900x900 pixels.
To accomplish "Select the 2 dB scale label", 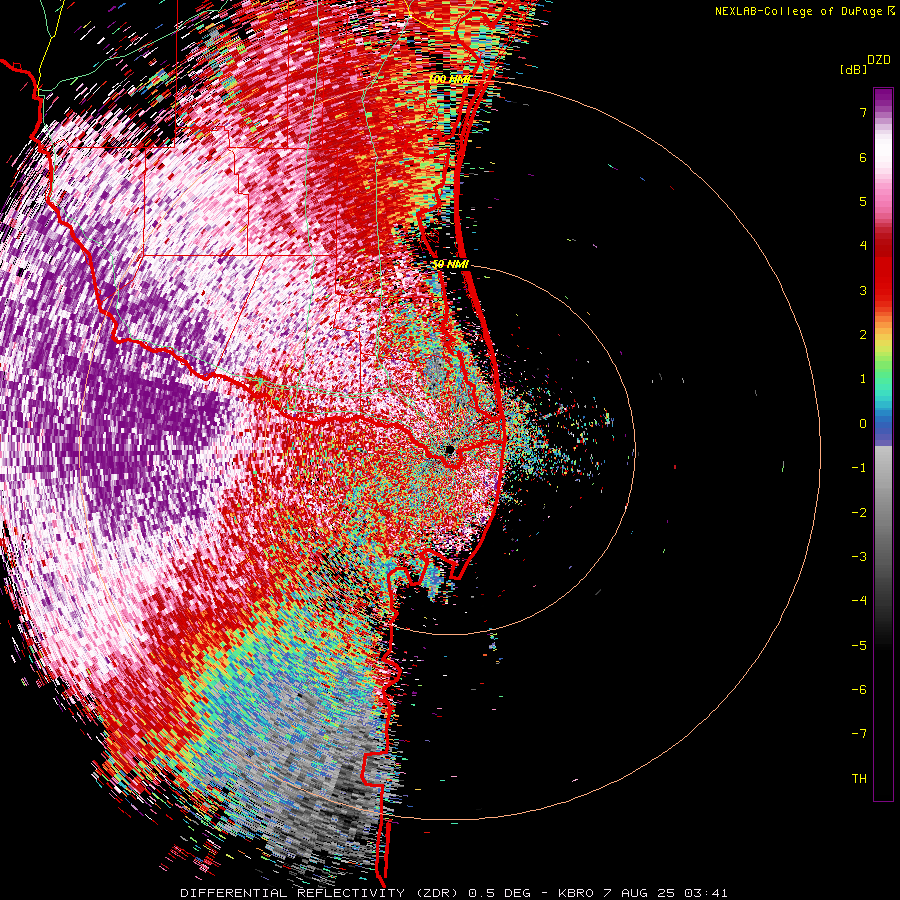I will [x=863, y=335].
